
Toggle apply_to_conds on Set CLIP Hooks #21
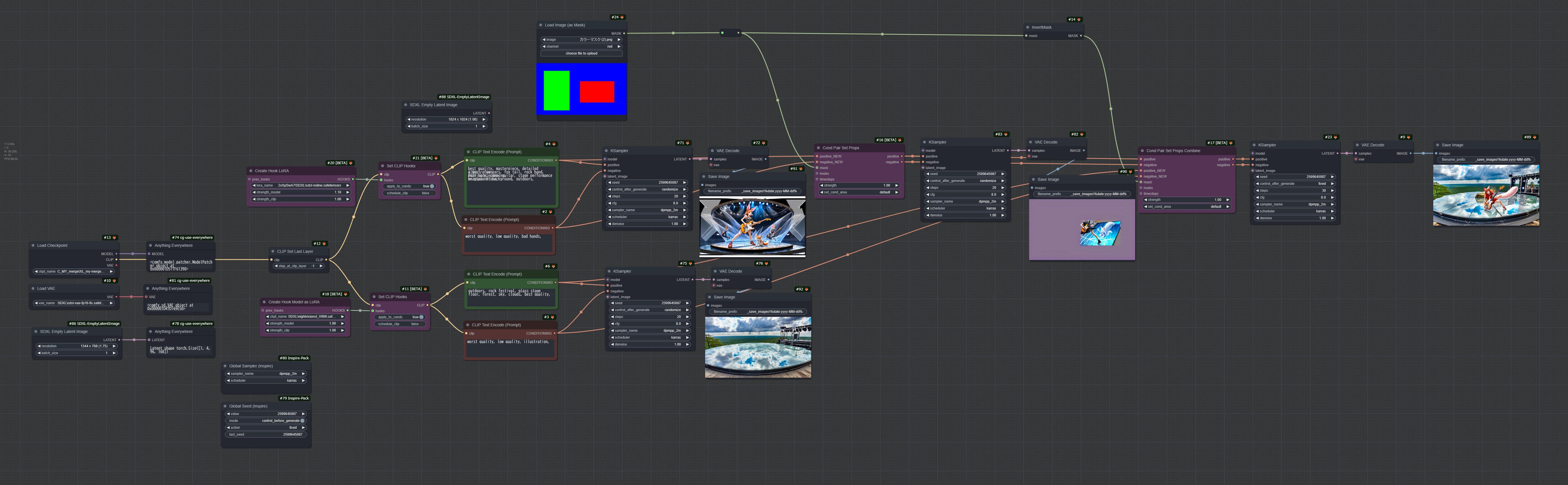(410, 186)
